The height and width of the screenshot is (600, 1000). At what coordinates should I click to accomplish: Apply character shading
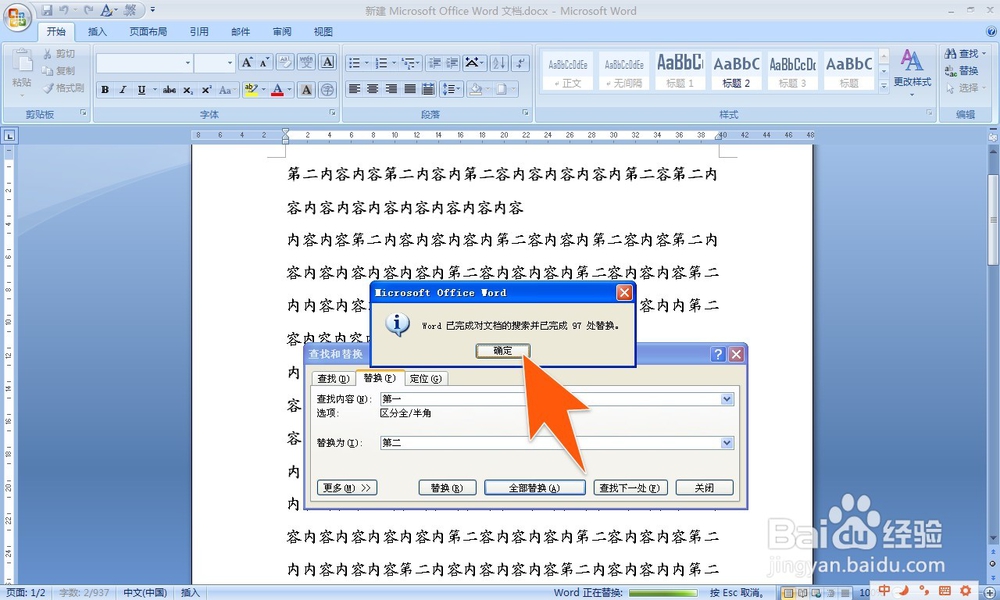coord(307,90)
